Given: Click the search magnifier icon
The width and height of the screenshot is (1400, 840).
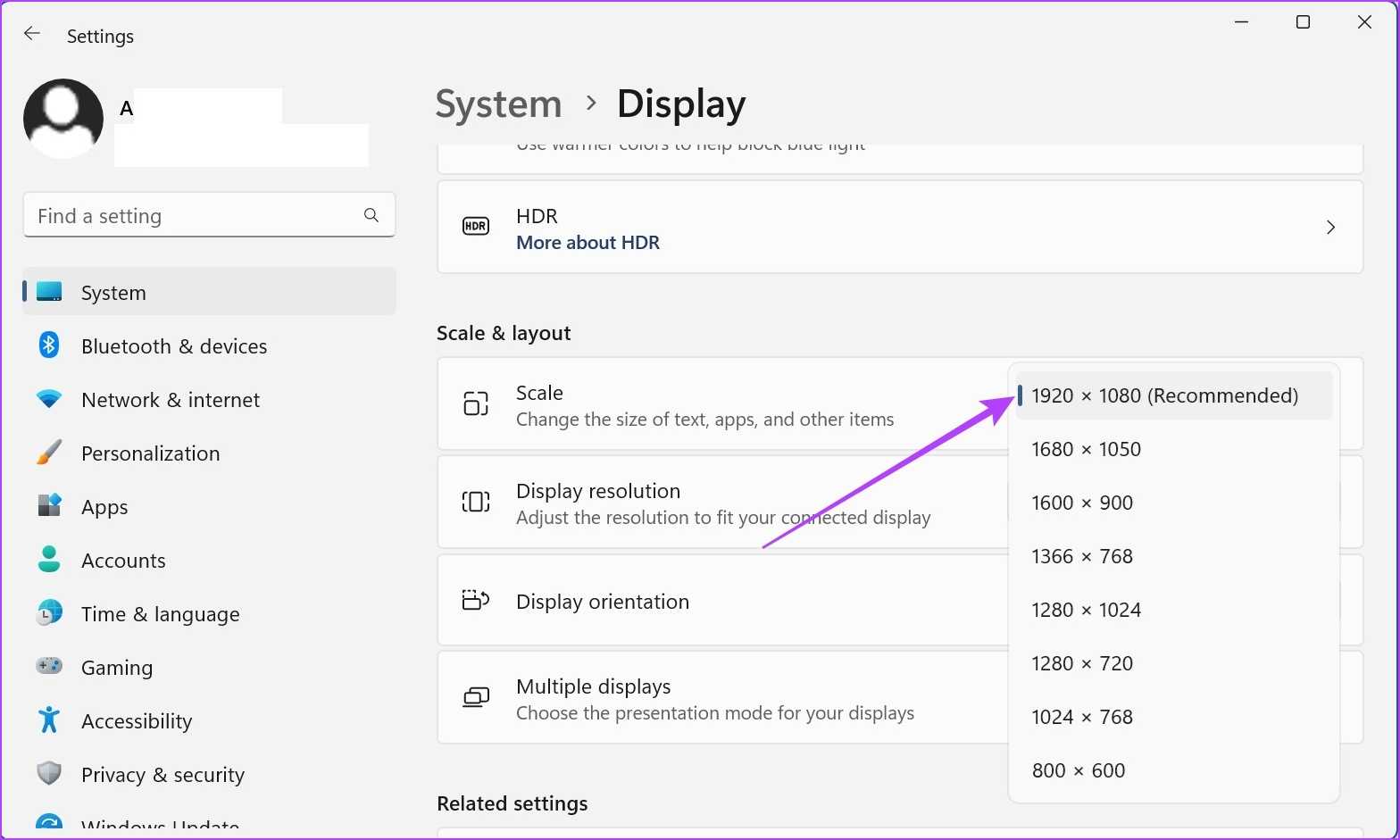Looking at the screenshot, I should 371,215.
